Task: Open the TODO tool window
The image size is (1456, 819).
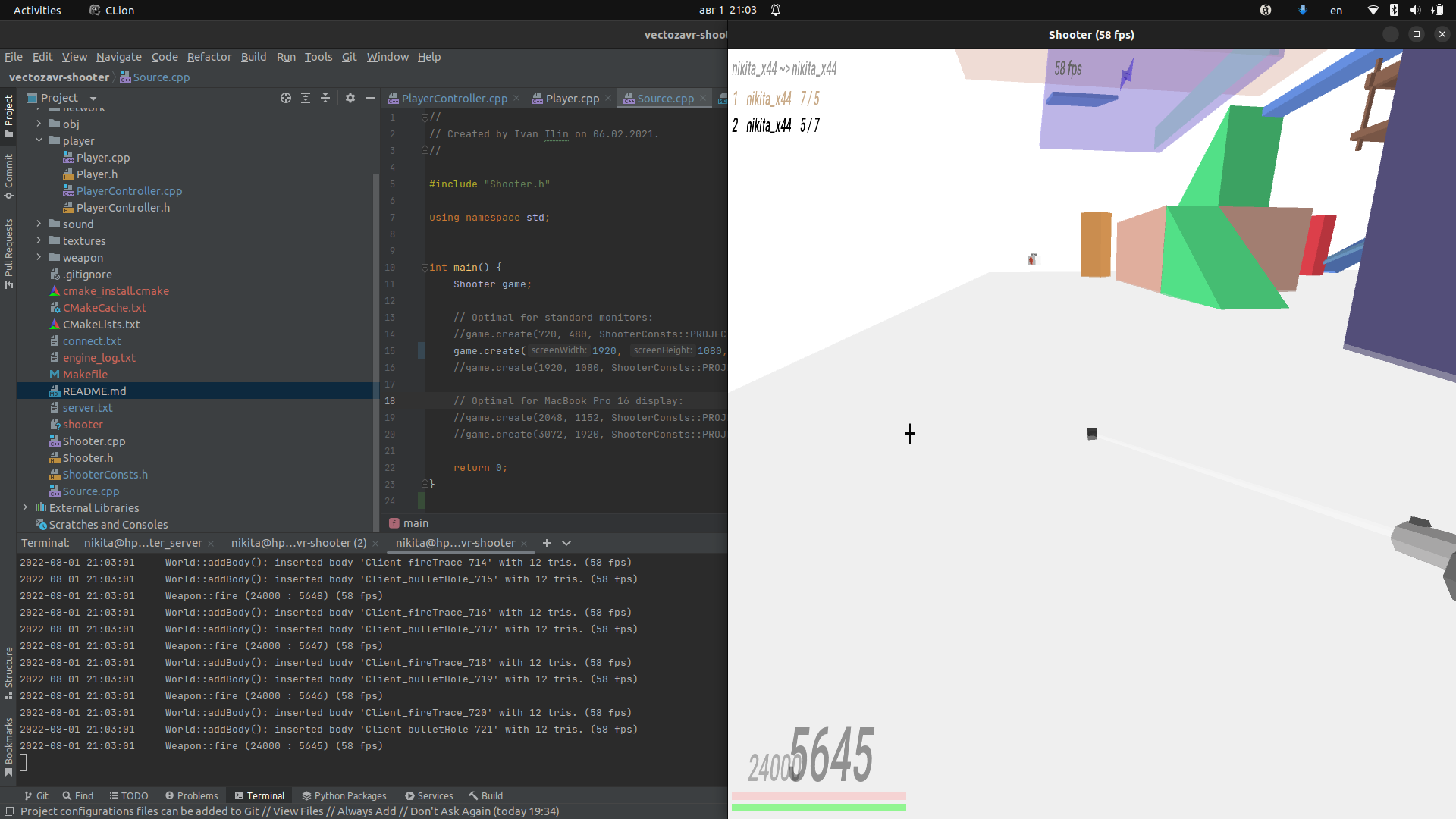Action: pyautogui.click(x=128, y=795)
